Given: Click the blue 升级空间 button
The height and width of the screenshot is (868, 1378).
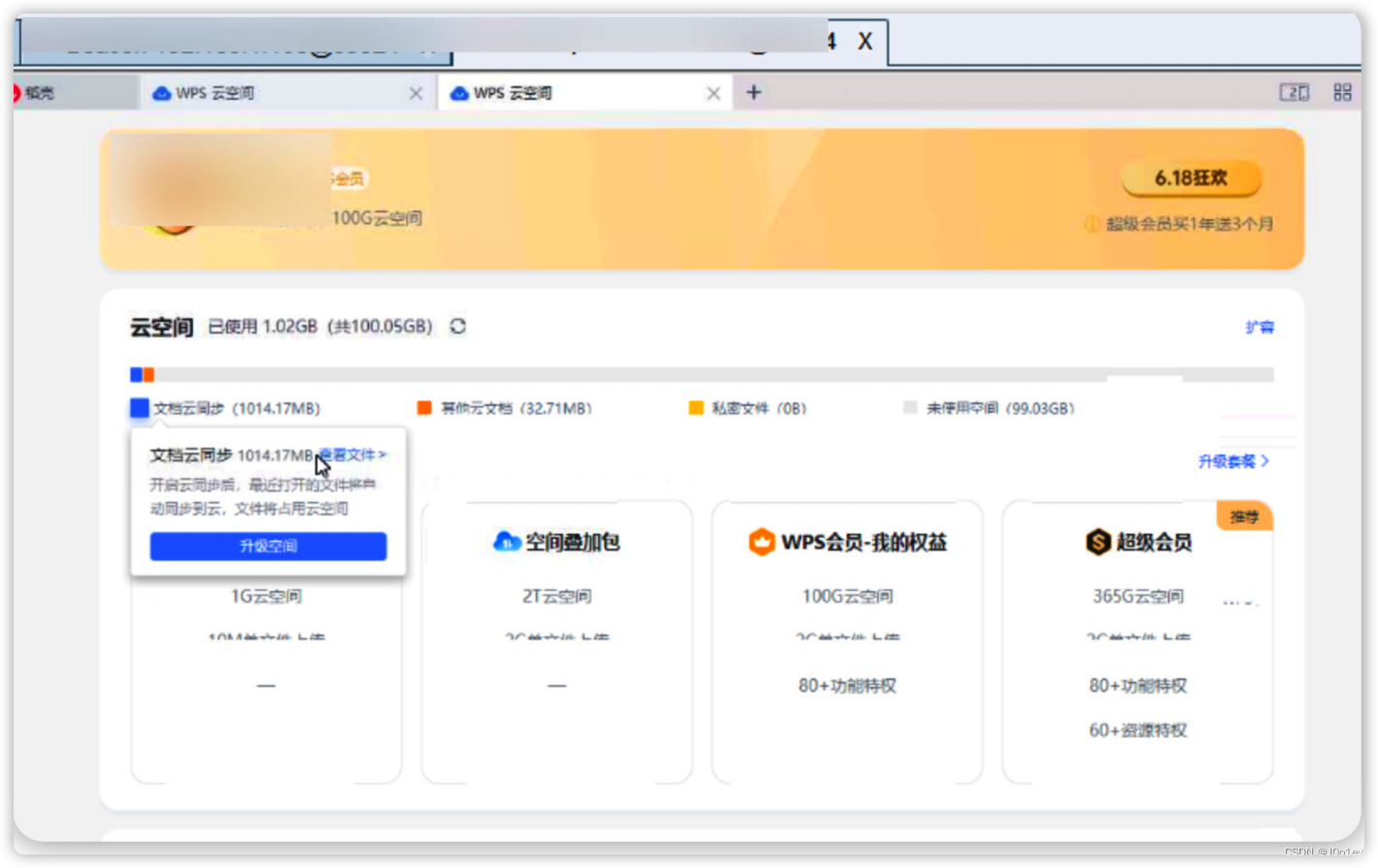Looking at the screenshot, I should click(x=268, y=546).
